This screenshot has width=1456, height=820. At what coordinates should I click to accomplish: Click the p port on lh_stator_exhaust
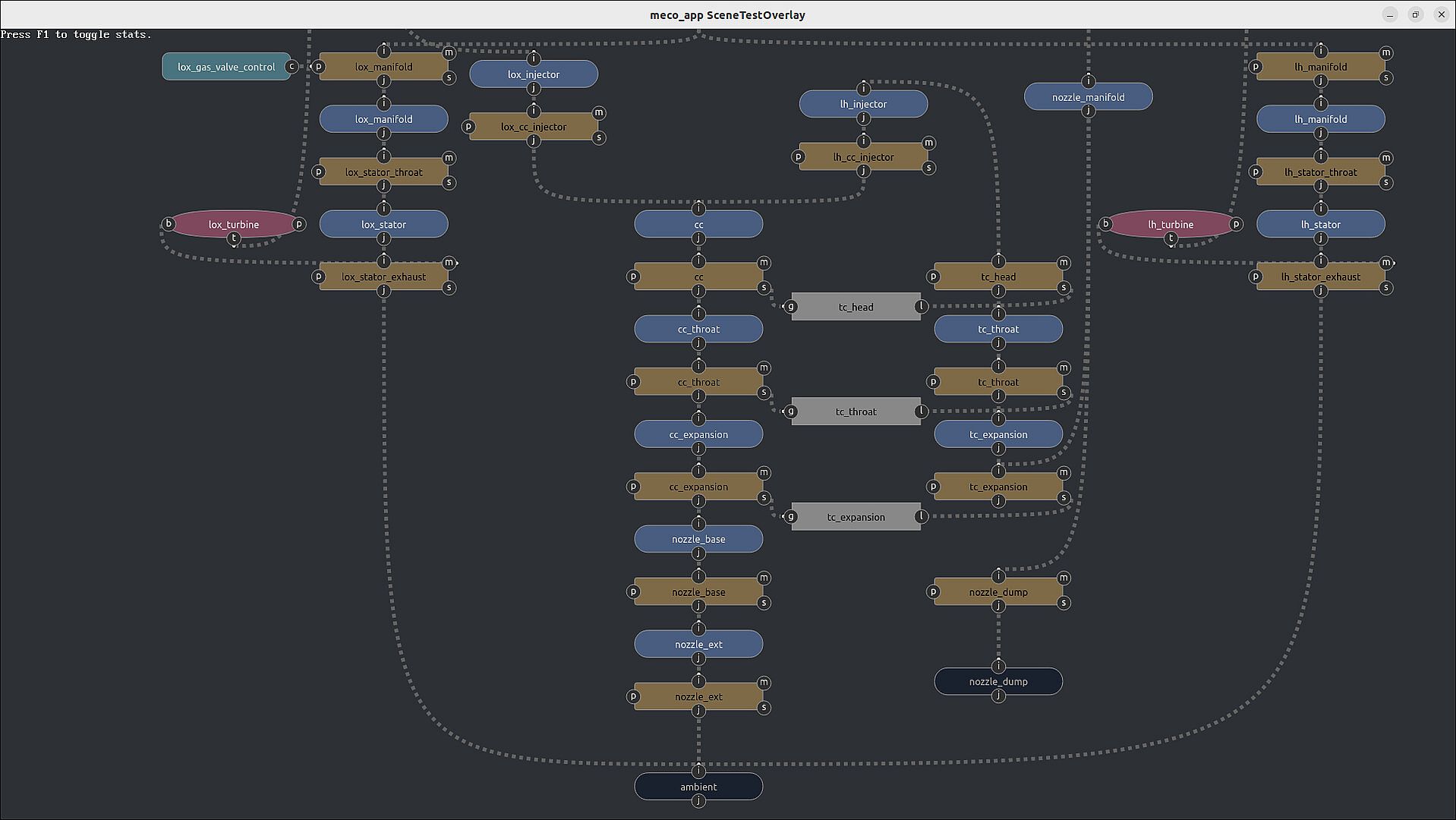1256,277
